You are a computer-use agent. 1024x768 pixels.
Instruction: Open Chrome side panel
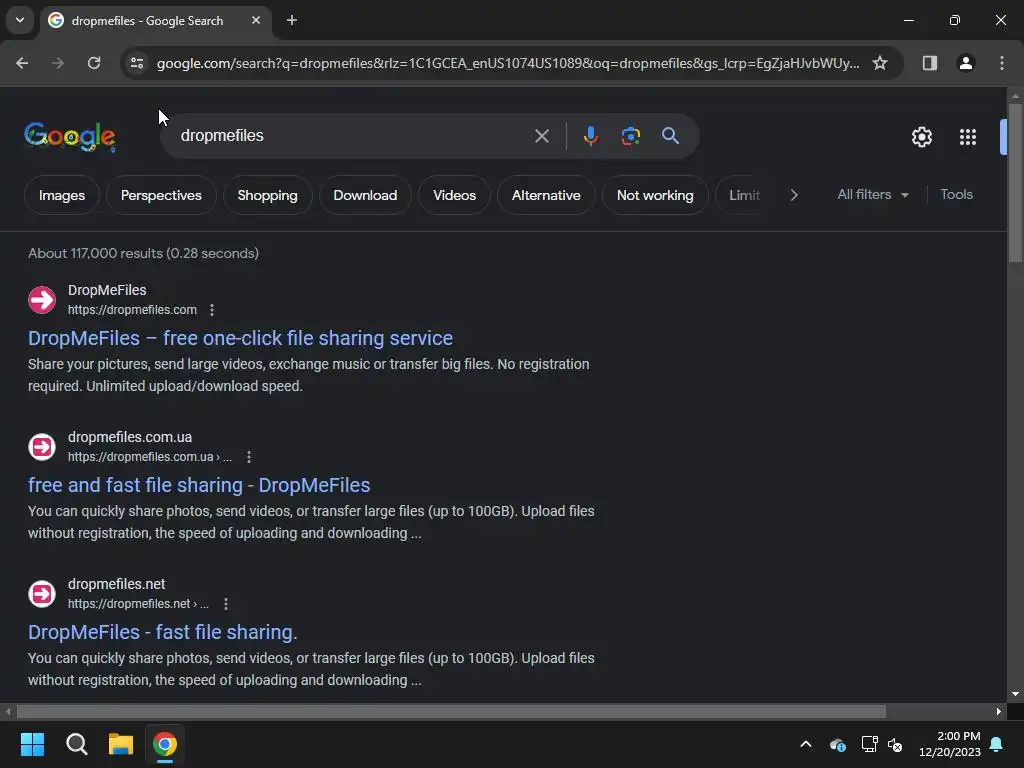[929, 63]
